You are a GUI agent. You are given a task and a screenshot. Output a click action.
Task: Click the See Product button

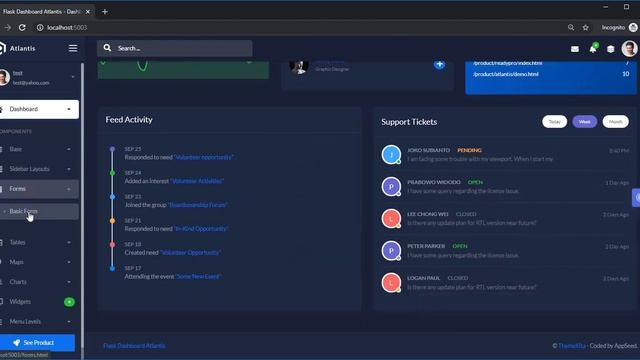coord(37,343)
